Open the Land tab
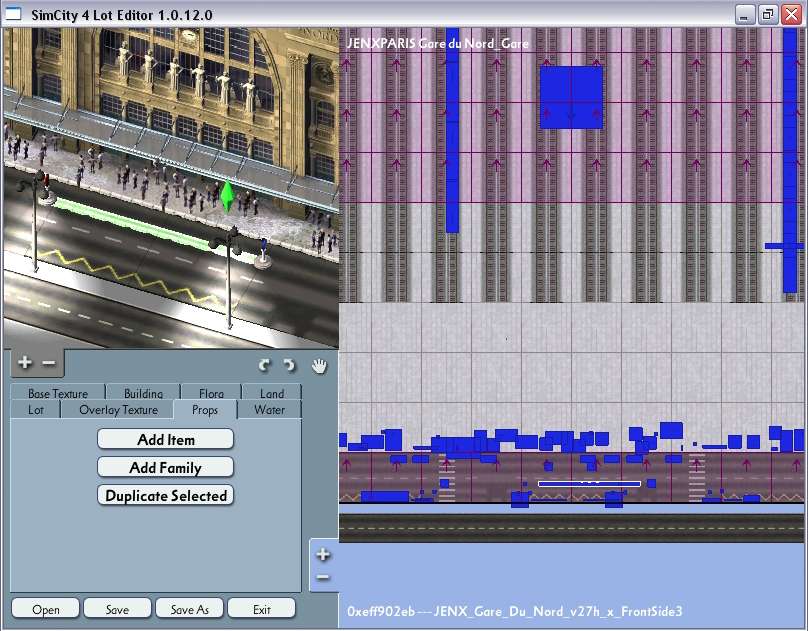The image size is (808, 631). 272,393
